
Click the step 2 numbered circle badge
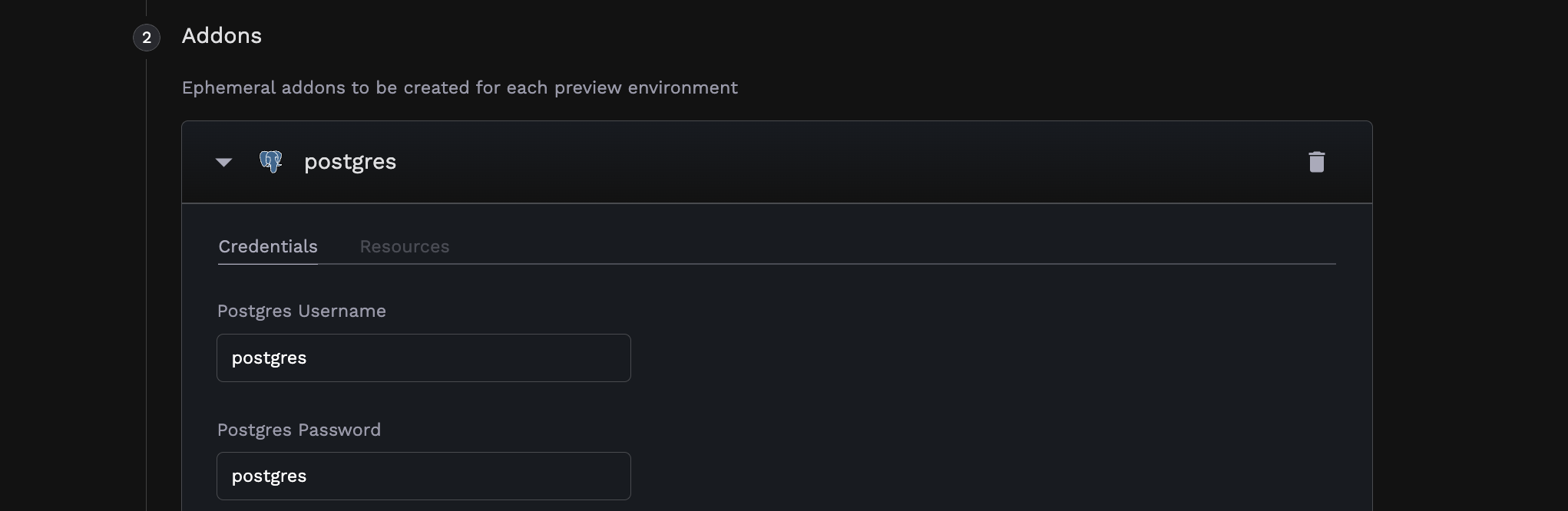coord(146,37)
